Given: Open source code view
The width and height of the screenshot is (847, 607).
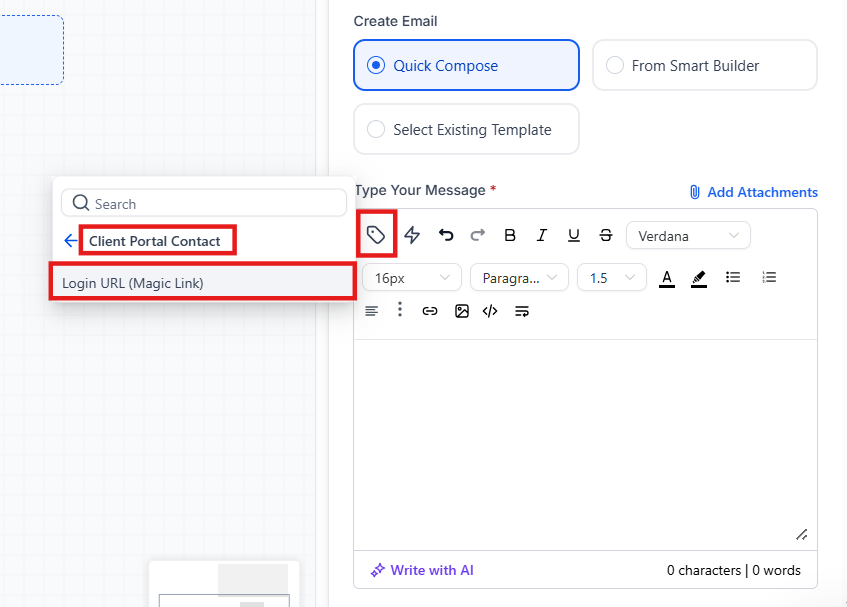Looking at the screenshot, I should point(490,311).
